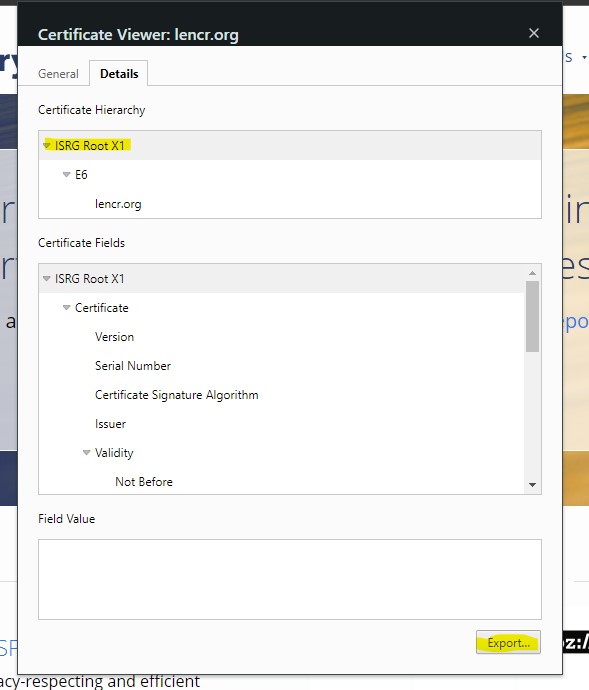Collapse the E6 hierarchy node arrow
The width and height of the screenshot is (589, 690).
click(x=66, y=175)
